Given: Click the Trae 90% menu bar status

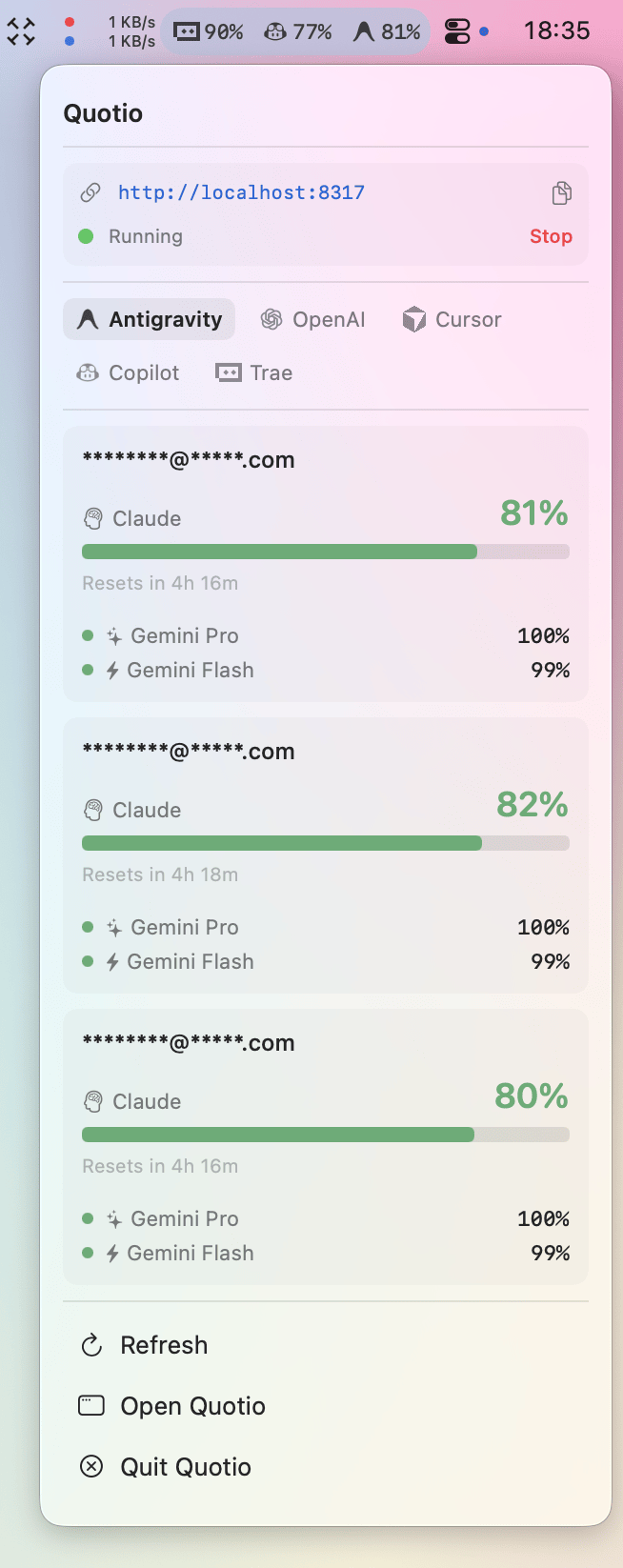Looking at the screenshot, I should click(x=209, y=31).
